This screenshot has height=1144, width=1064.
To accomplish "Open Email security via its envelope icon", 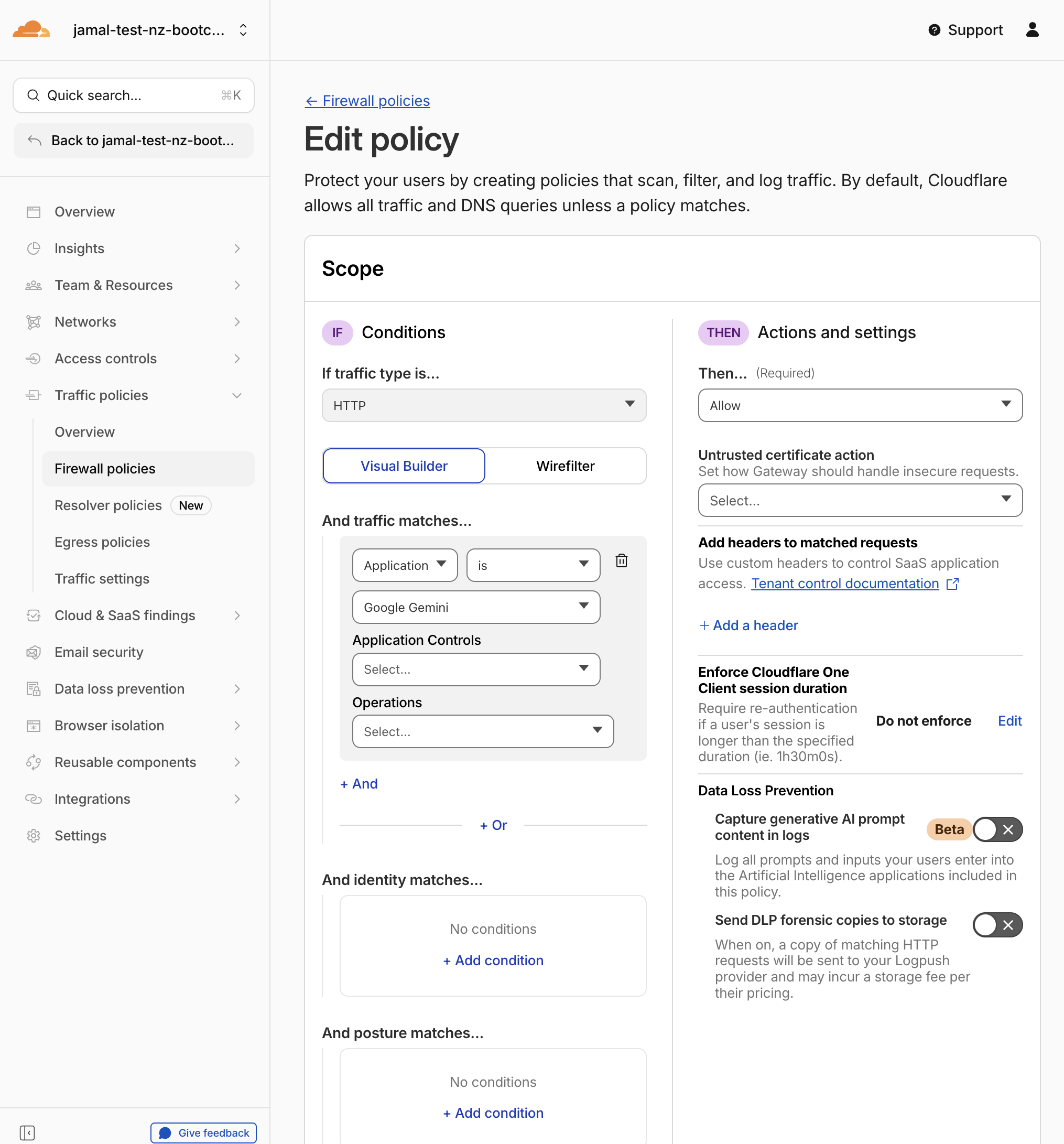I will point(34,652).
